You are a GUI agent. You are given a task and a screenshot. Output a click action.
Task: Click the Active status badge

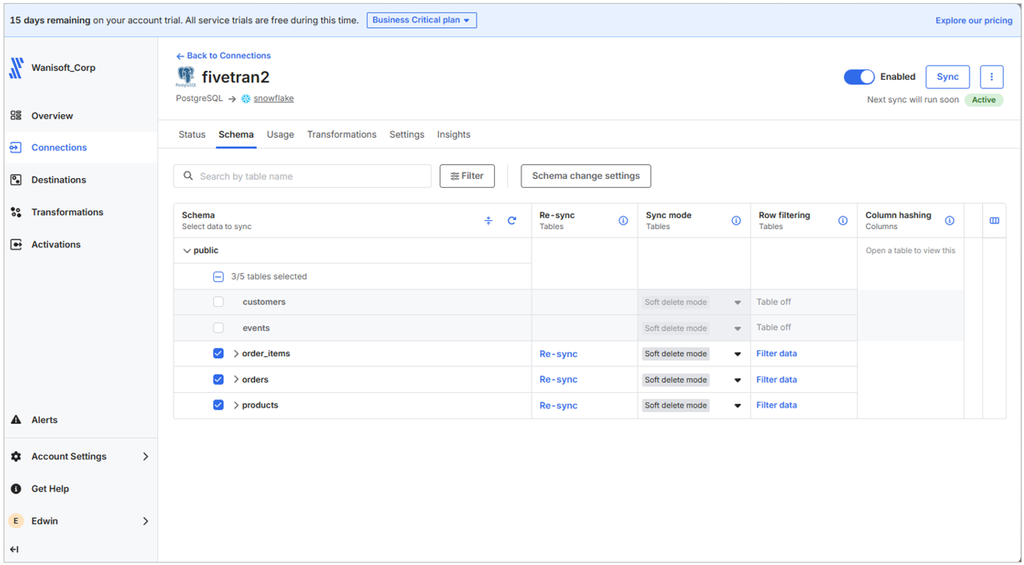click(984, 100)
